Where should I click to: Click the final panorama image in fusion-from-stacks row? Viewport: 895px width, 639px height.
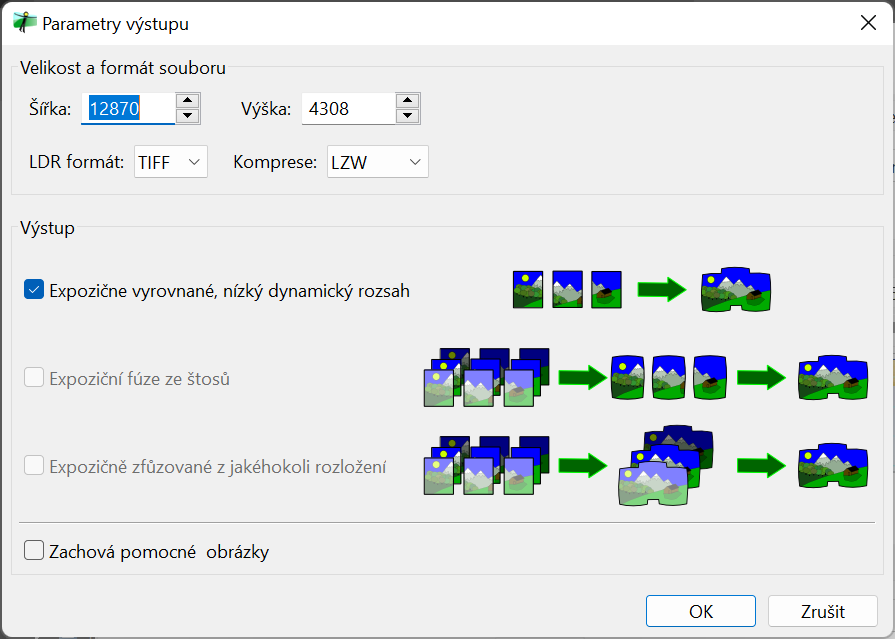[834, 377]
